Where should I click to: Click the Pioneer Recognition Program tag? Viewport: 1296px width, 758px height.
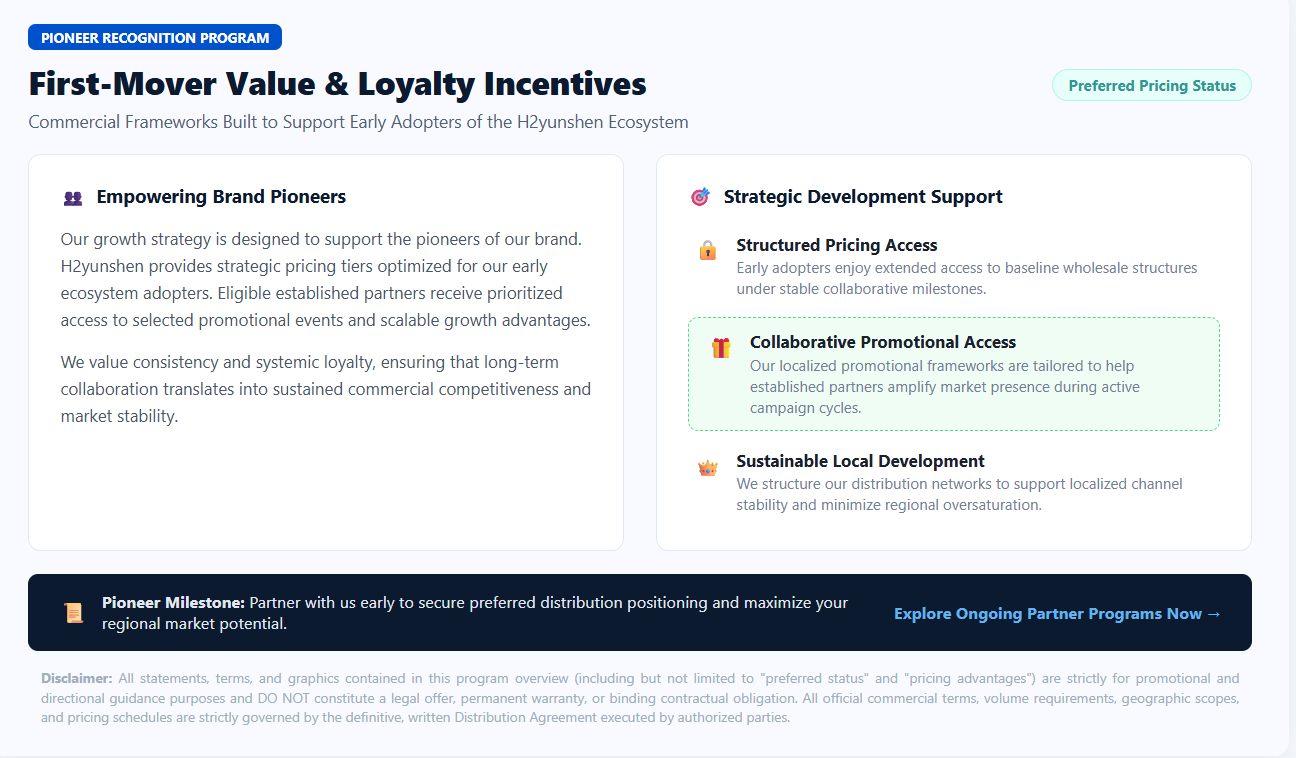coord(155,38)
